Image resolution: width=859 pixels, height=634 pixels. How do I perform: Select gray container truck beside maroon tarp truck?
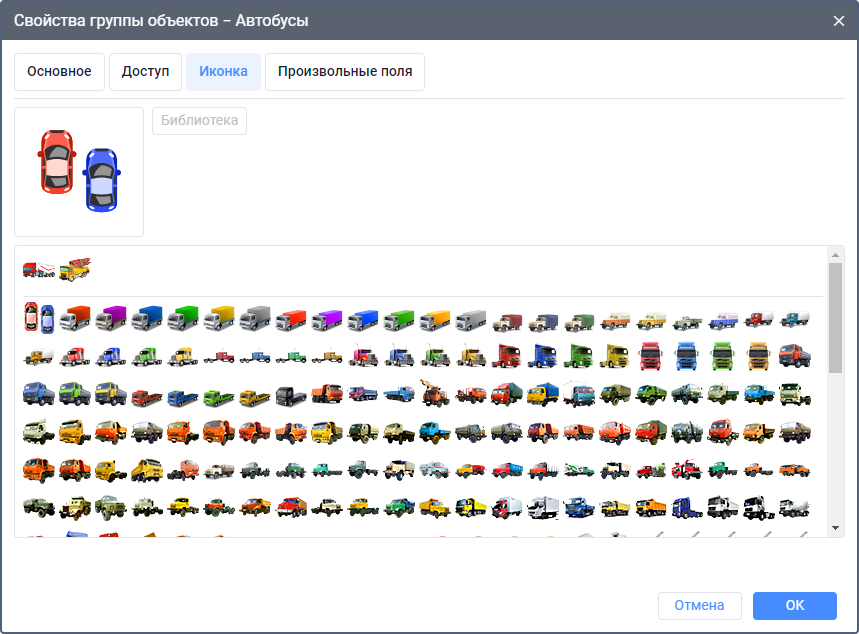[x=471, y=320]
